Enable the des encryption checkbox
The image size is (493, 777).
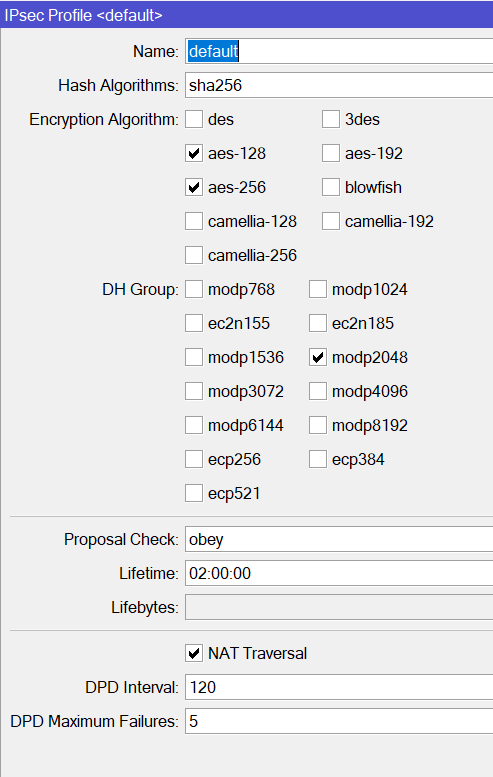pyautogui.click(x=194, y=119)
